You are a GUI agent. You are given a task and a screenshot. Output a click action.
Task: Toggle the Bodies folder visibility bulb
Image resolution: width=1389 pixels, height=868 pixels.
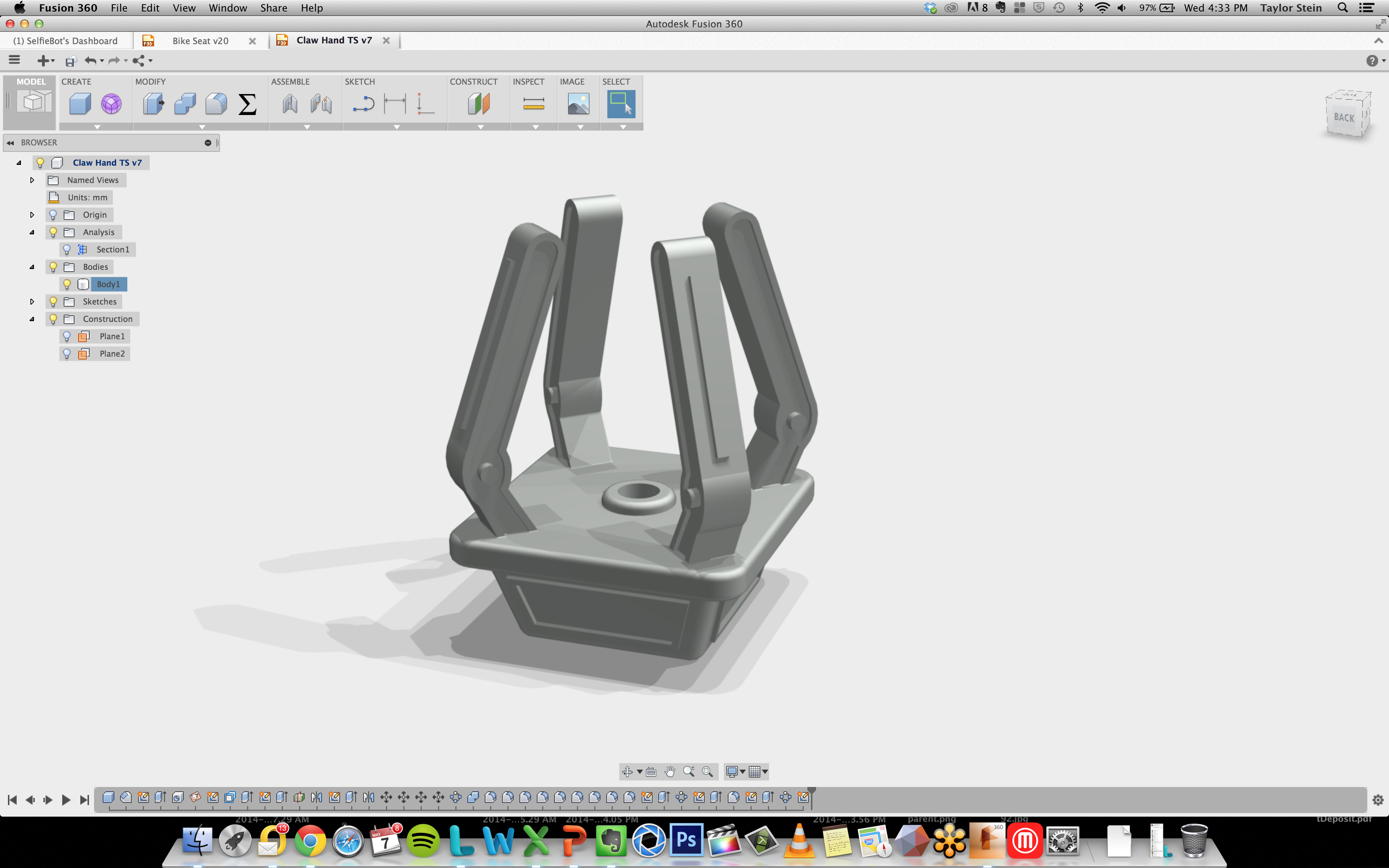point(53,267)
